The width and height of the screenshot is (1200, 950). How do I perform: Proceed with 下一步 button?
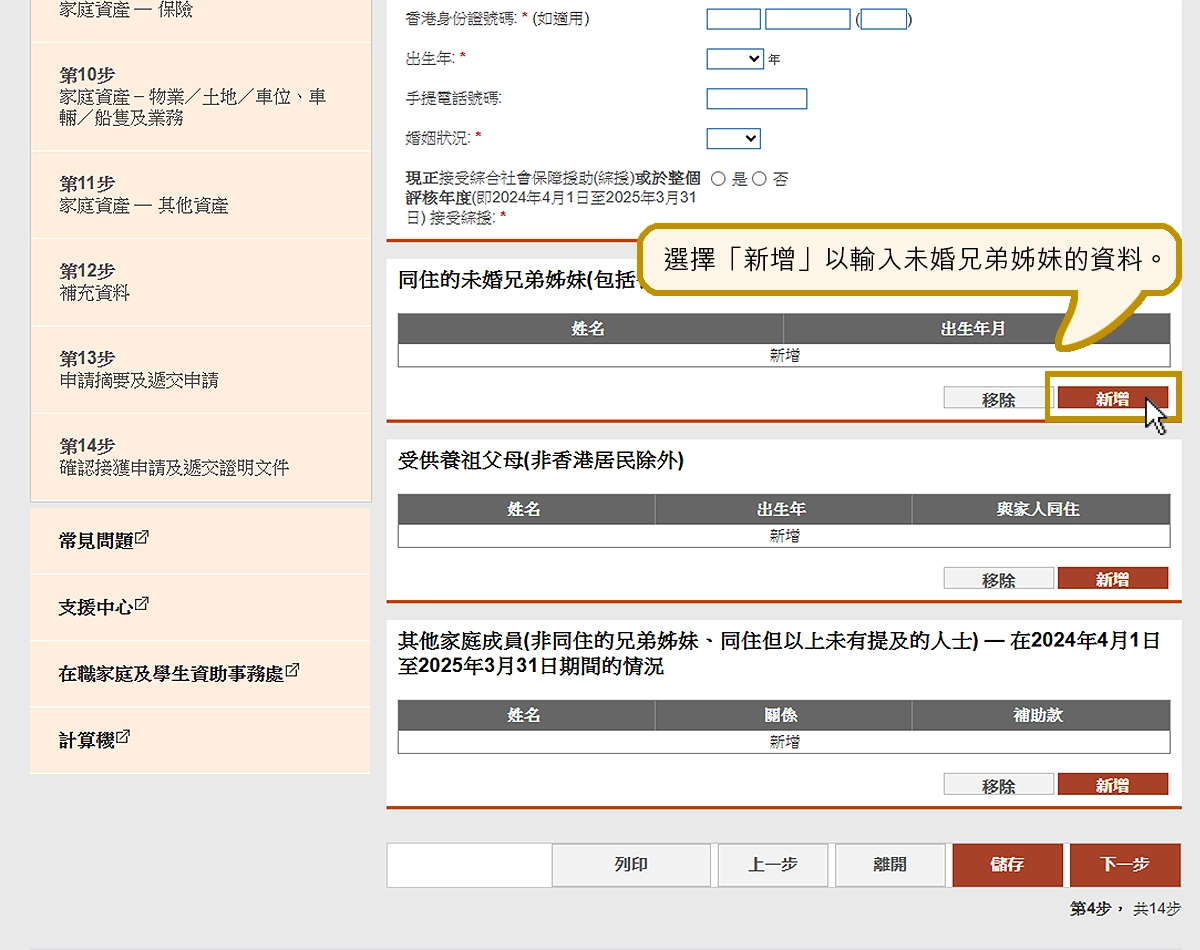click(1124, 865)
